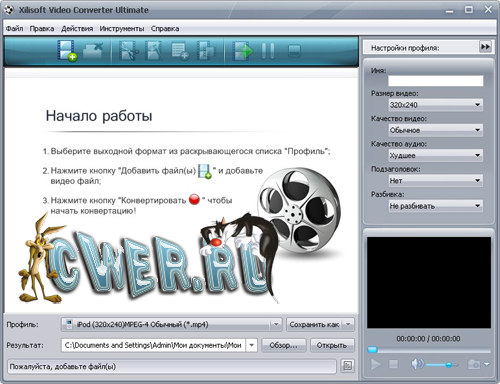Click the Pause conversion toolbar icon
500x384 pixels.
pyautogui.click(x=268, y=51)
